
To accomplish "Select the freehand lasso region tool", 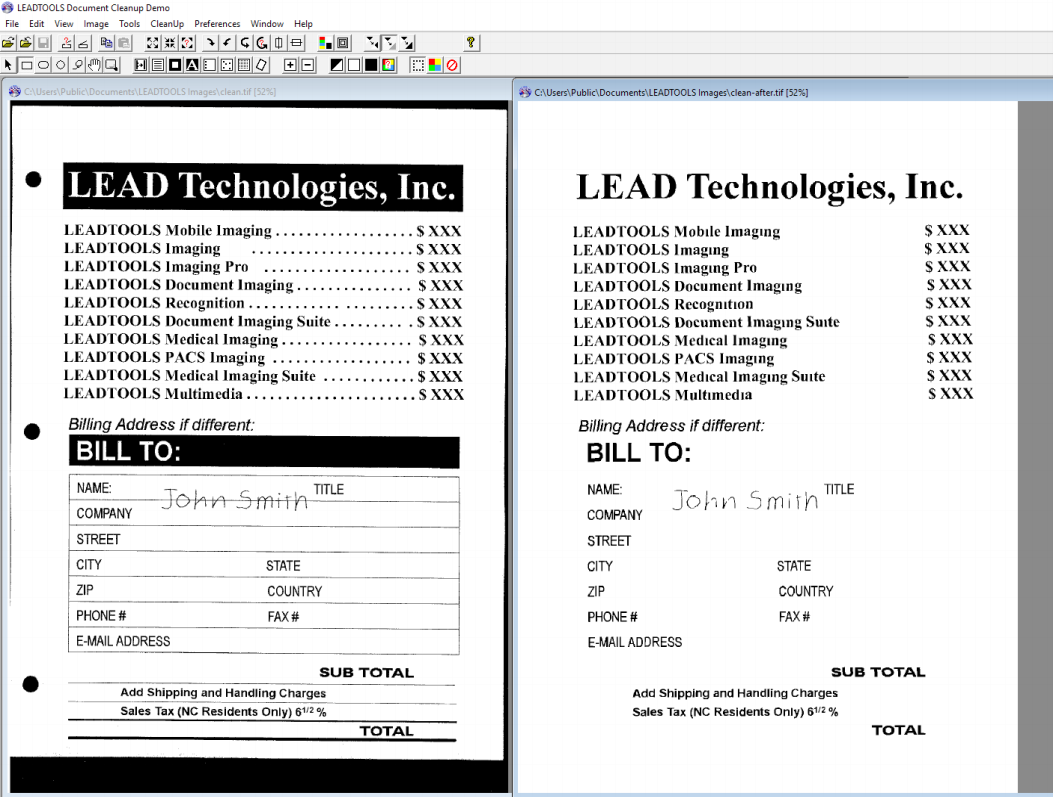I will pos(78,65).
